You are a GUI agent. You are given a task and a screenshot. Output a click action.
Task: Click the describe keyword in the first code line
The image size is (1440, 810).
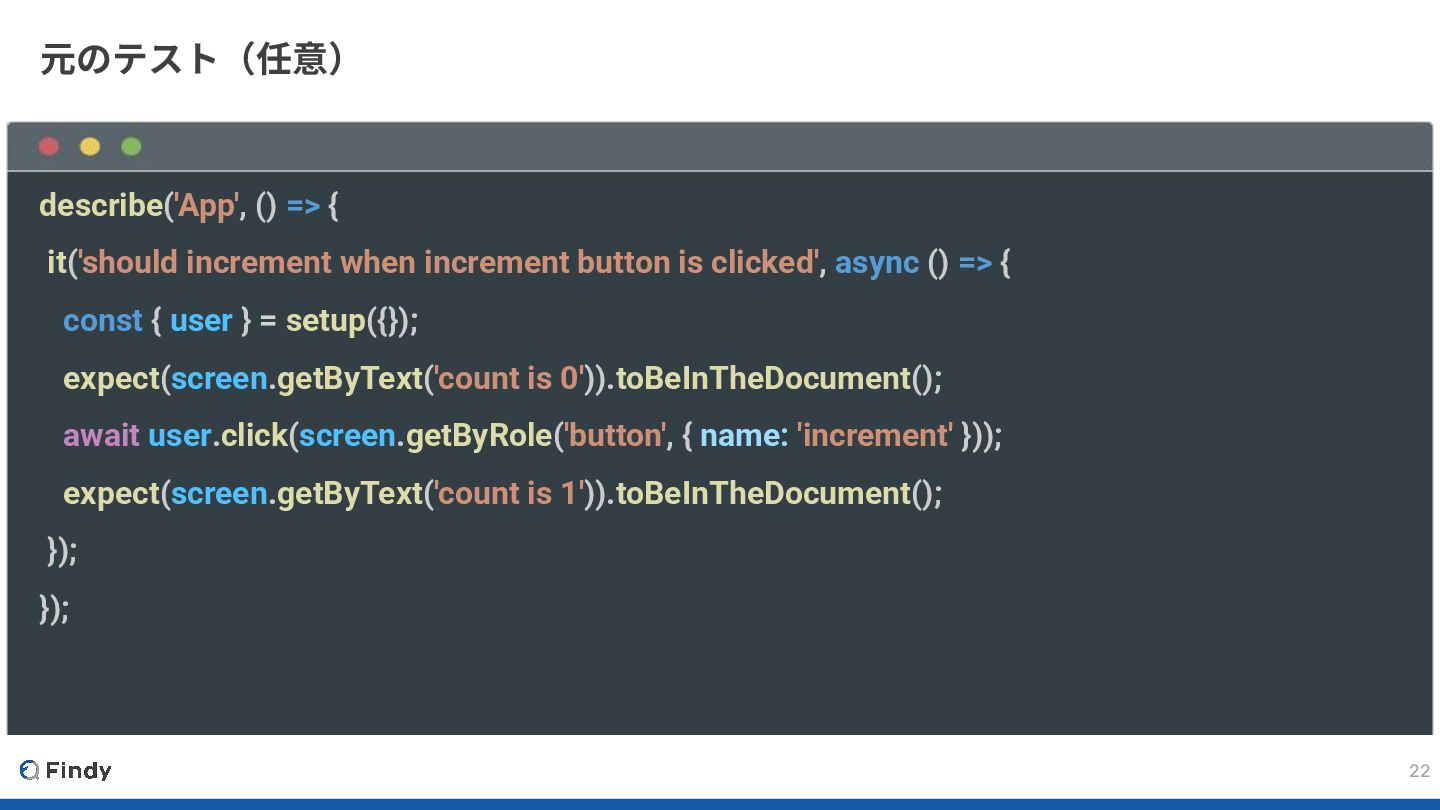coord(100,206)
